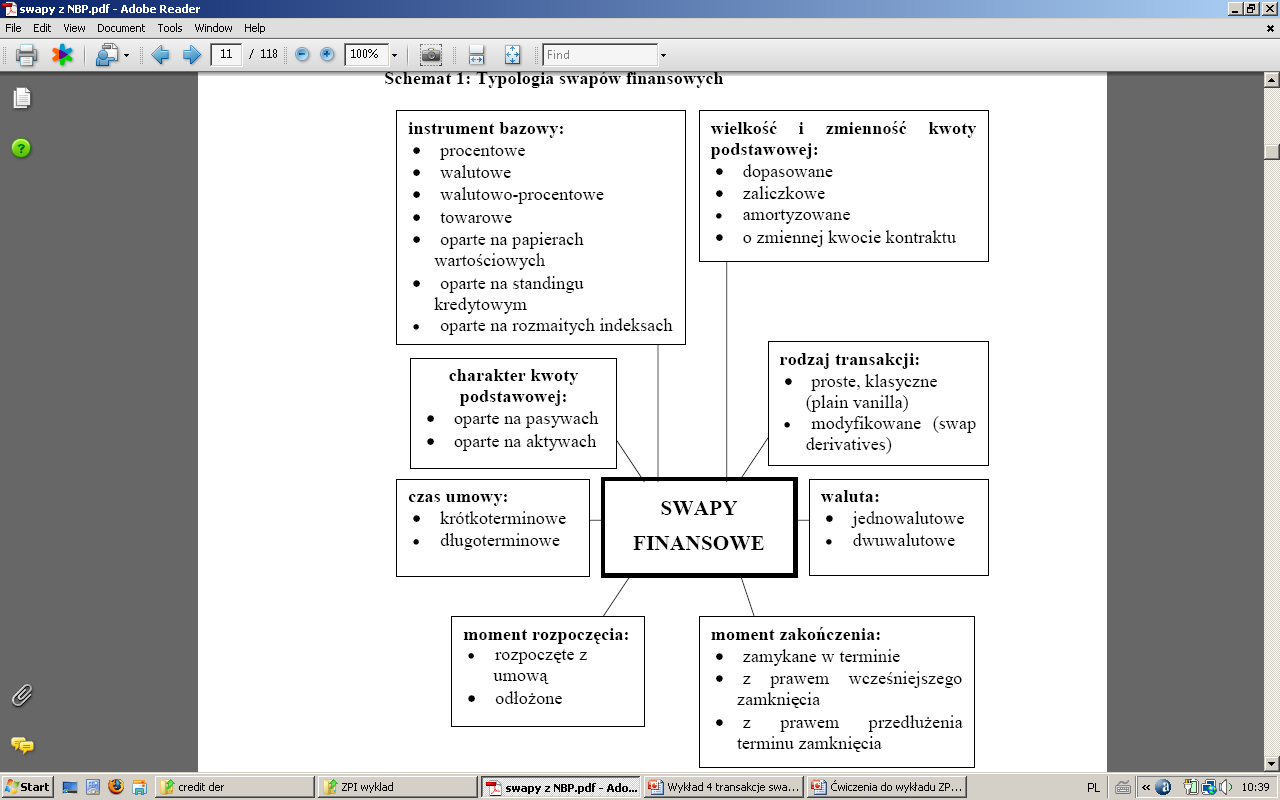Screen dimensions: 1280x800
Task: Click 'amortyzowane' bullet text
Action: 796,215
